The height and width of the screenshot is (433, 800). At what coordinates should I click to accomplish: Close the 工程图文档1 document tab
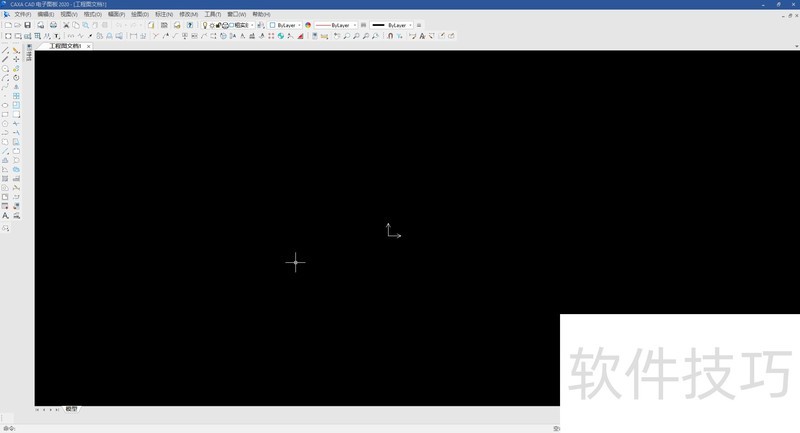(88, 46)
